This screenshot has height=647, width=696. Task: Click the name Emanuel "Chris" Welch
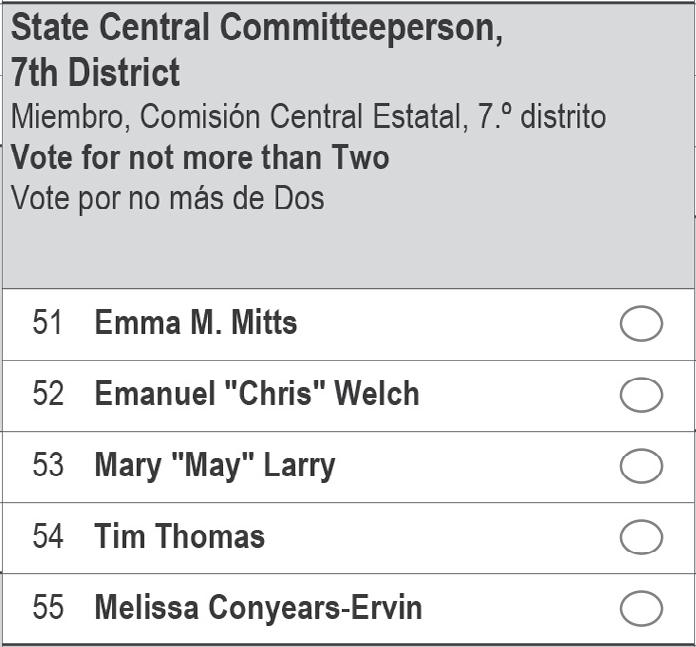click(x=256, y=394)
